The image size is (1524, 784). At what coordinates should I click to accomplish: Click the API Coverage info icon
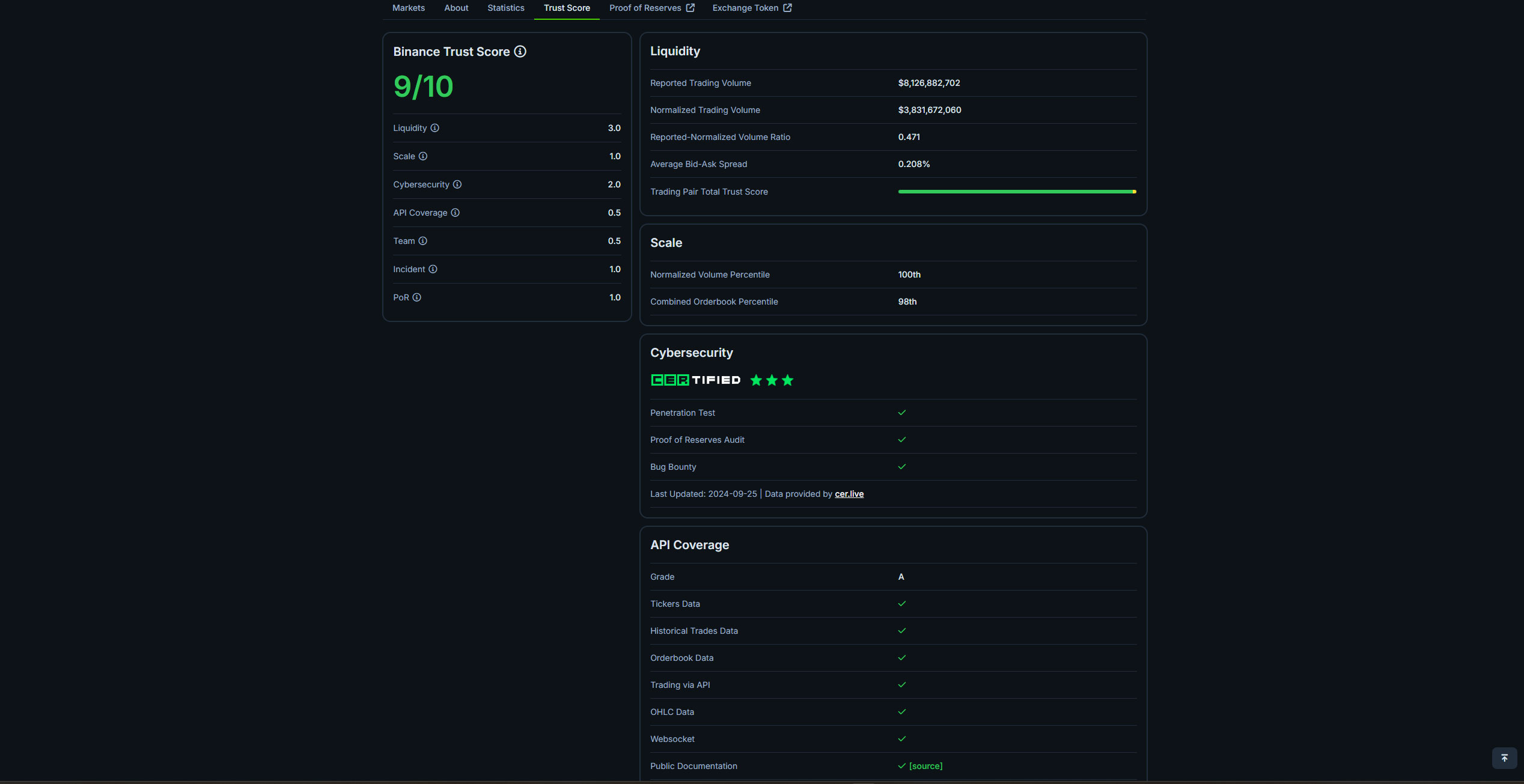point(456,213)
